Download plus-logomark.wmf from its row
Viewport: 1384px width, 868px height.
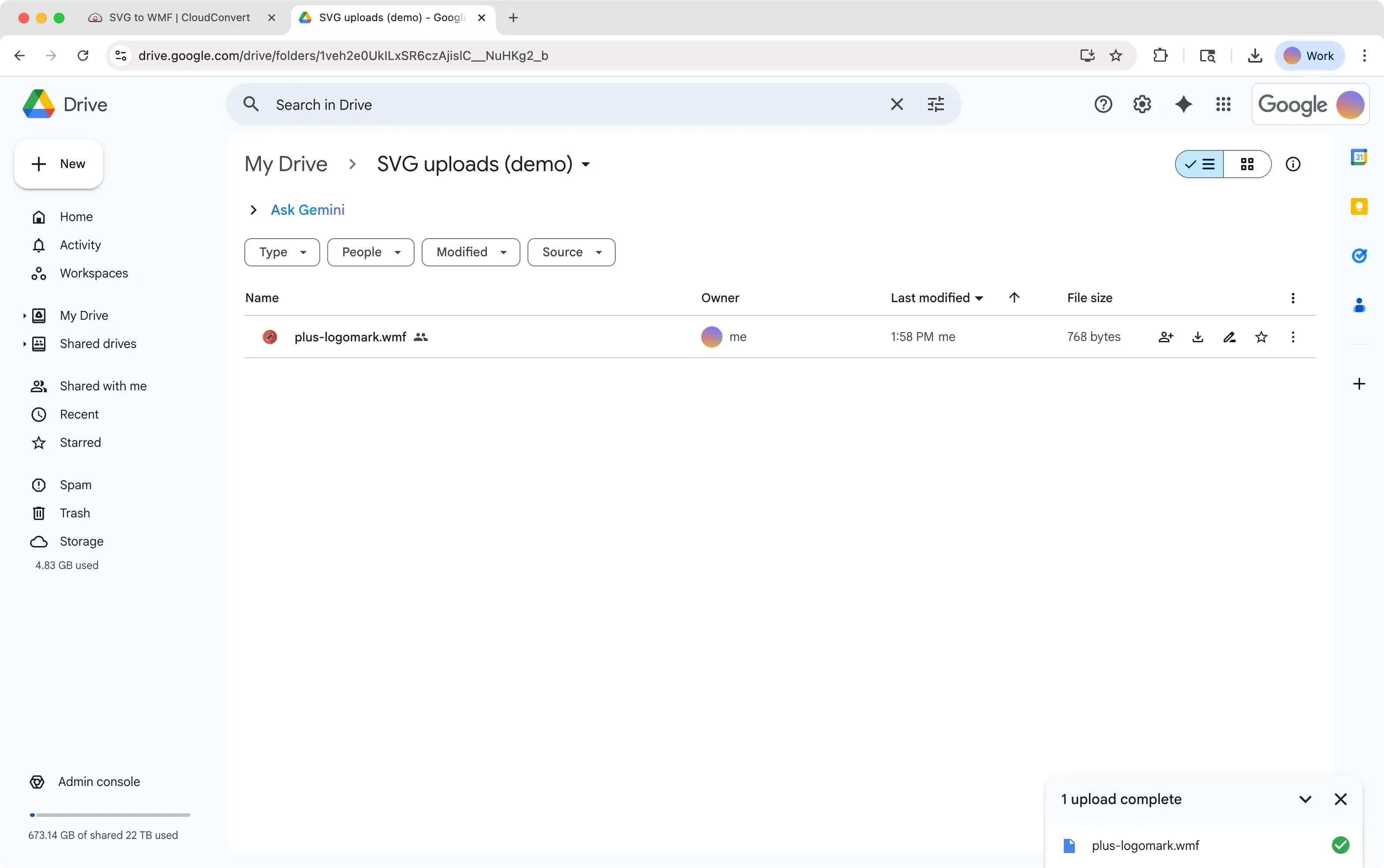[x=1197, y=337]
